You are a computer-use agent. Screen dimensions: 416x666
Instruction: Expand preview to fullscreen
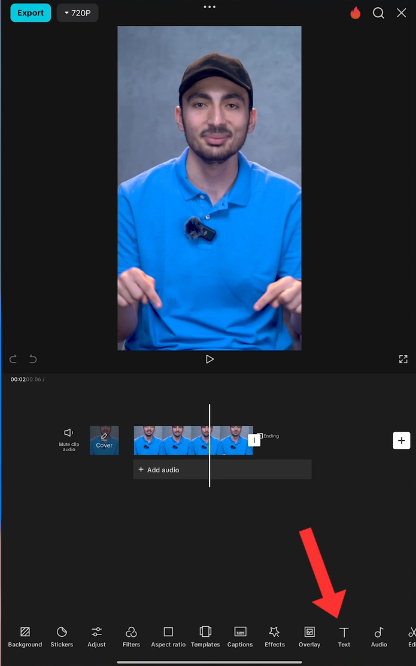click(x=403, y=359)
